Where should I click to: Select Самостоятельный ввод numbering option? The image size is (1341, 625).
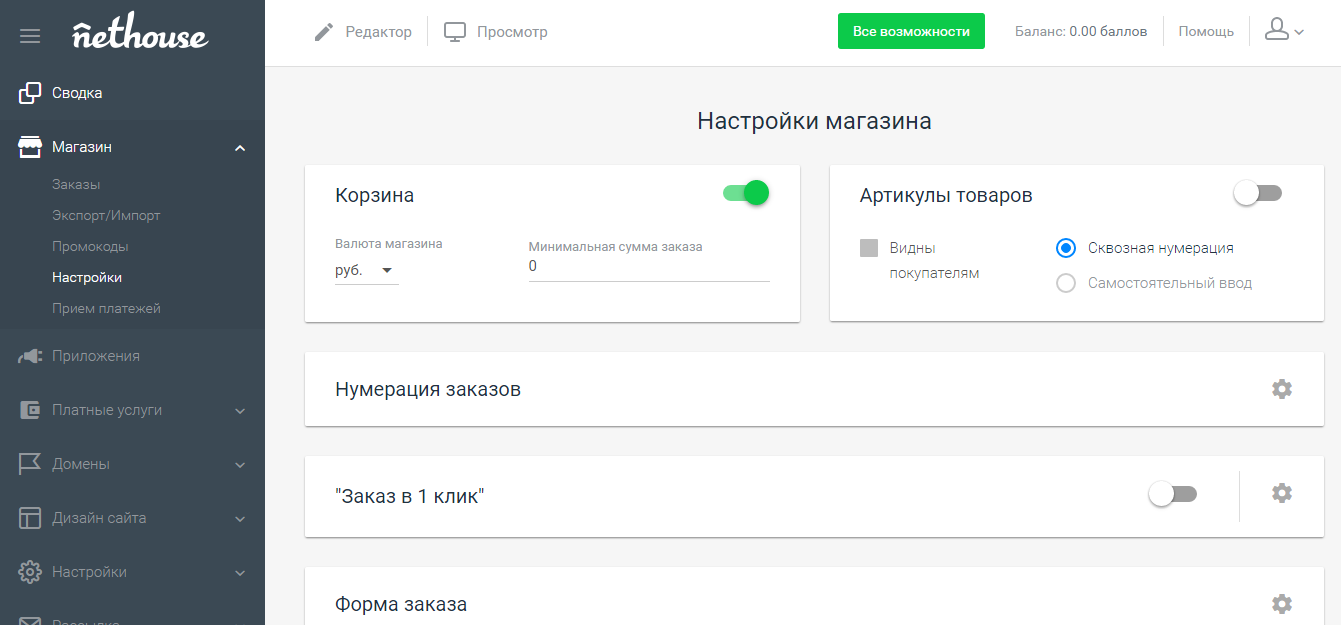[1065, 283]
